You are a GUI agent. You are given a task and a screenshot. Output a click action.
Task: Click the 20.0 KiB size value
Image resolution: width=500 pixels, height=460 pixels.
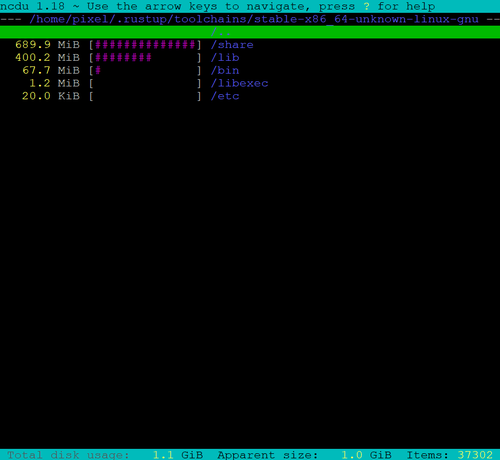coord(51,96)
